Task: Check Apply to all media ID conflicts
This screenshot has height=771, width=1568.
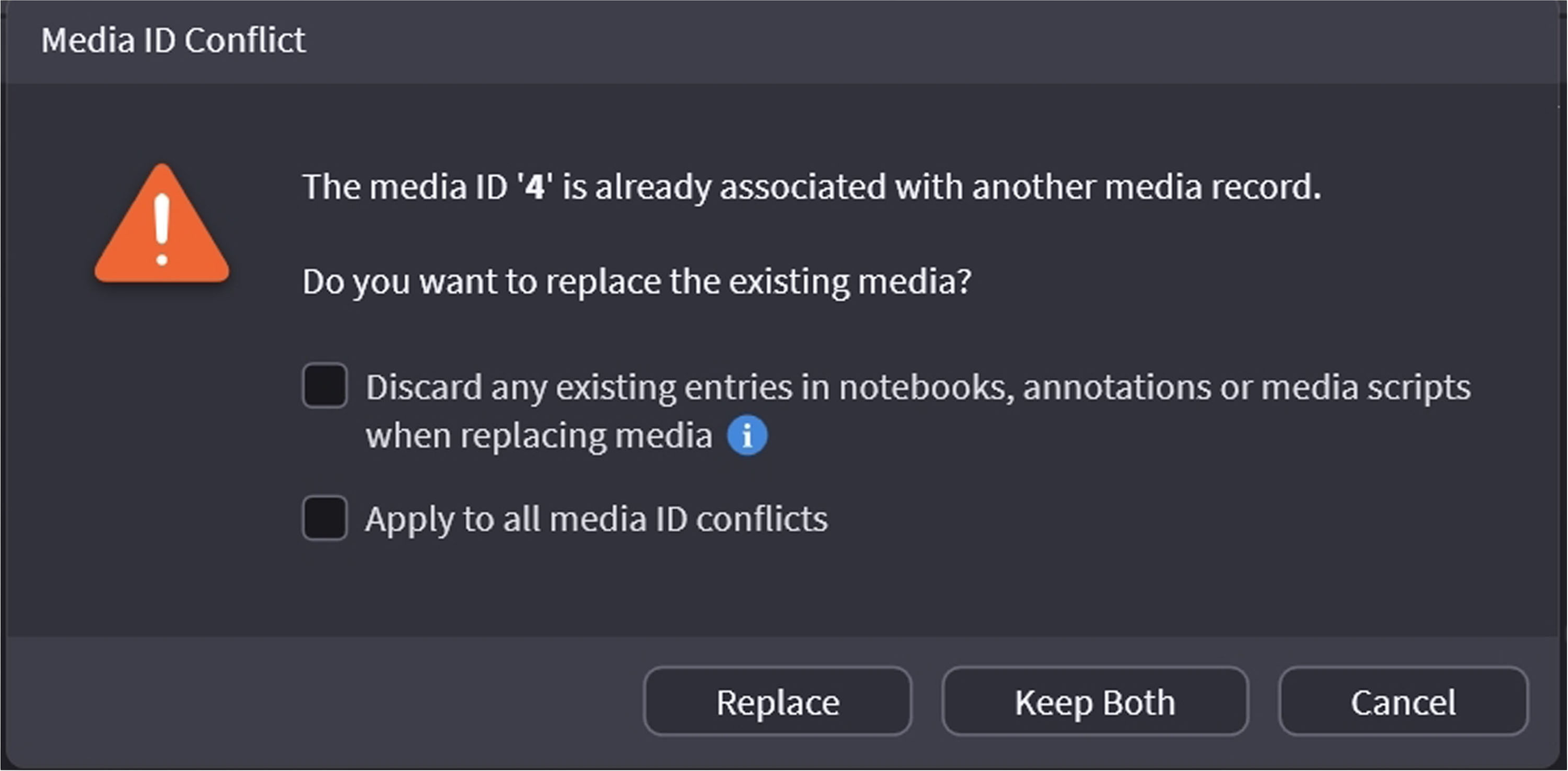Action: [x=325, y=519]
